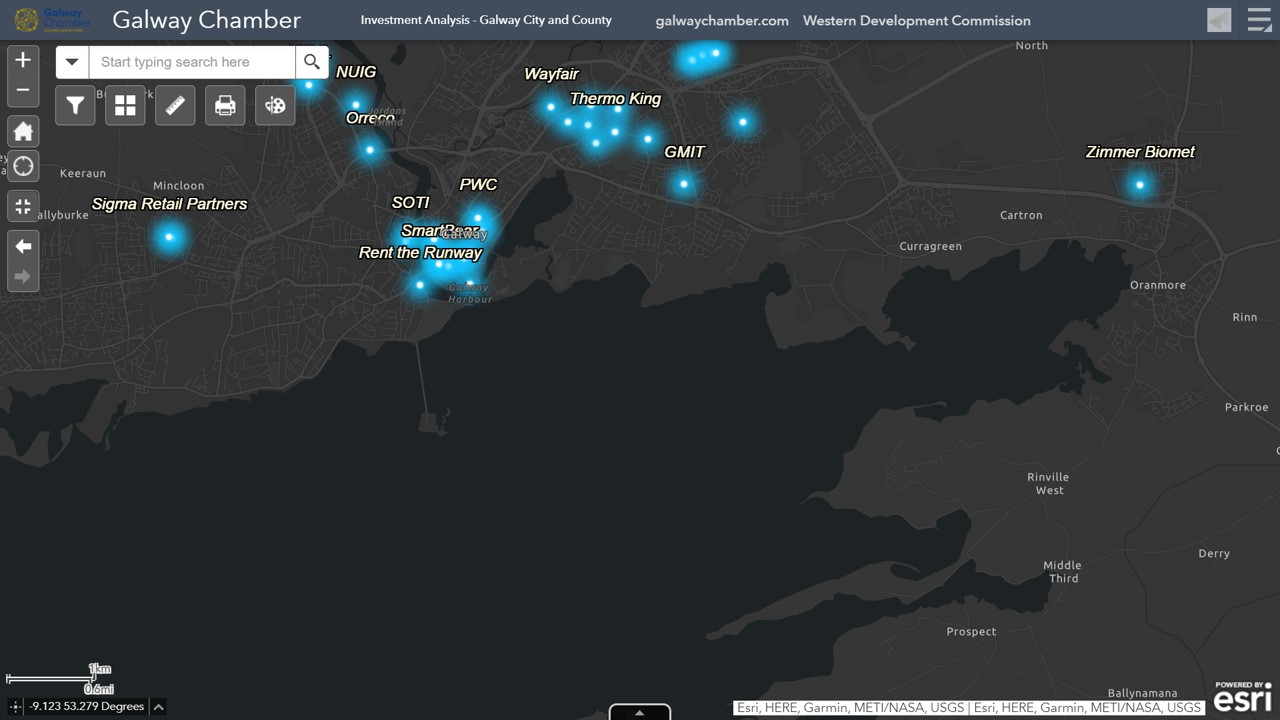Click the coordinates readout -9.123 53.279 Degrees
This screenshot has height=720, width=1280.
(87, 706)
